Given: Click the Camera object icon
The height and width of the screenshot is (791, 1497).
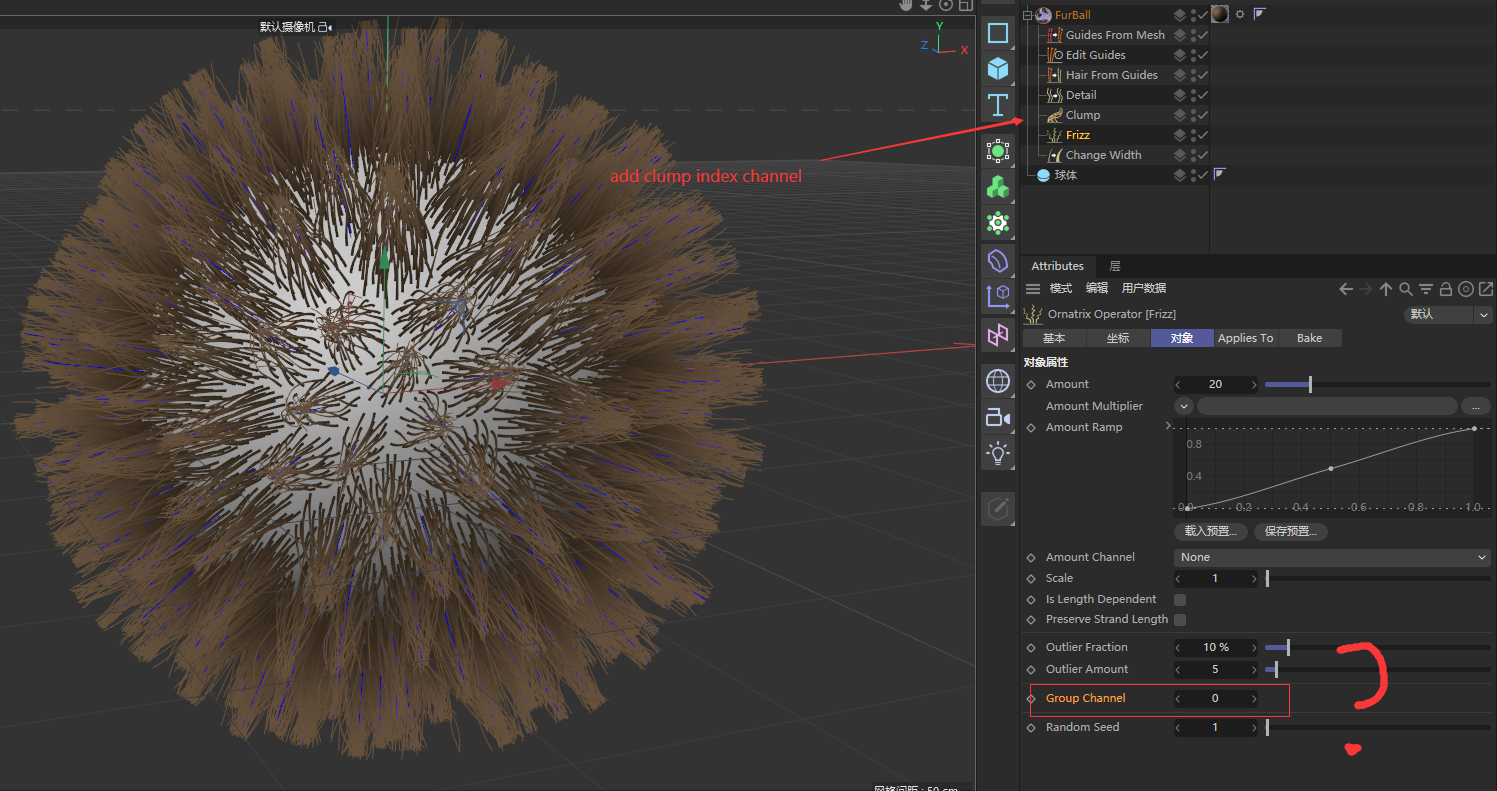Looking at the screenshot, I should tap(997, 417).
